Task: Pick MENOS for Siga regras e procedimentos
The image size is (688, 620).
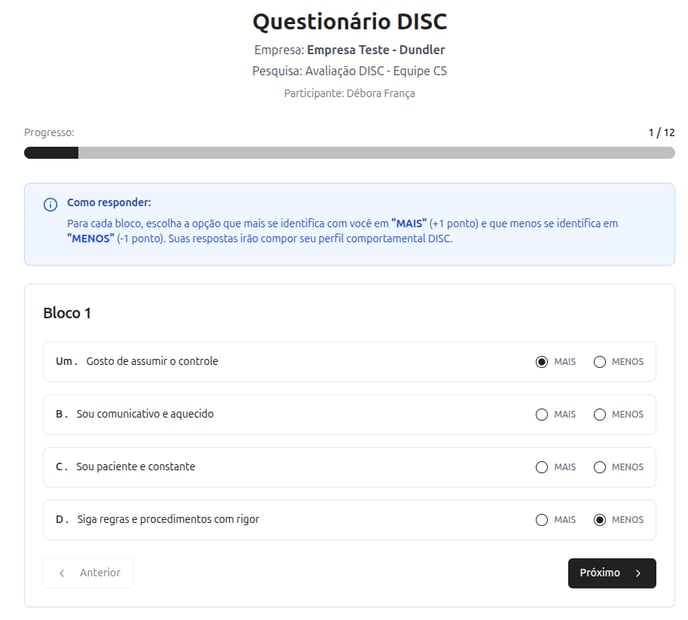Action: (600, 520)
